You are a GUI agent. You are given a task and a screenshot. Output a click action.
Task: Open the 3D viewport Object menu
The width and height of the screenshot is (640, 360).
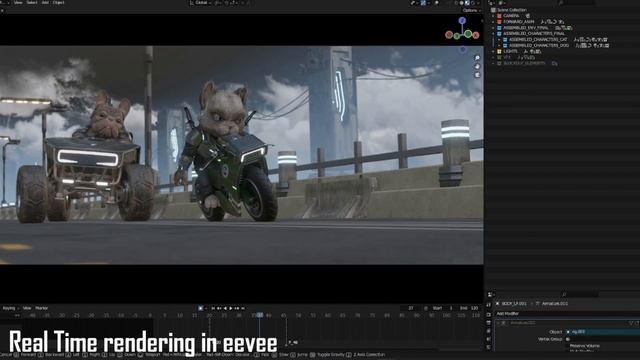pos(58,2)
